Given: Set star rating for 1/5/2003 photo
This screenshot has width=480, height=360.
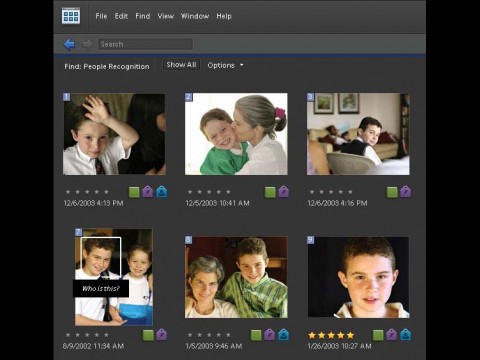Looking at the screenshot, I should [x=209, y=335].
